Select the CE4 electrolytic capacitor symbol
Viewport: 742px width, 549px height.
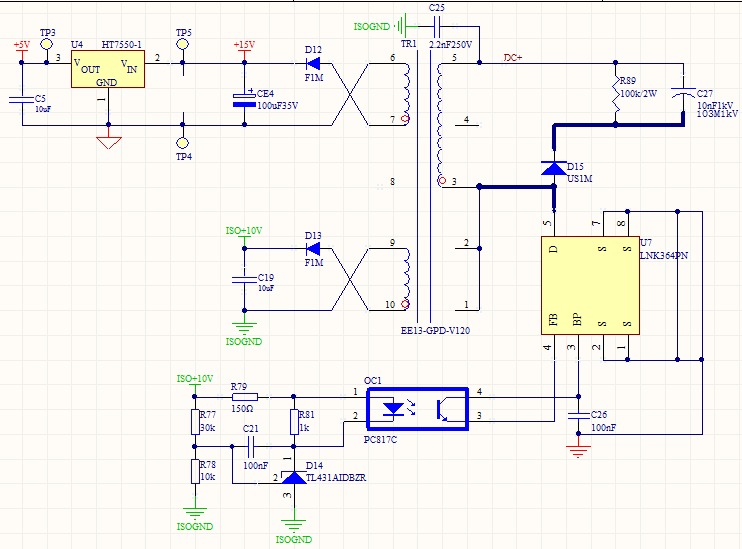(x=244, y=100)
